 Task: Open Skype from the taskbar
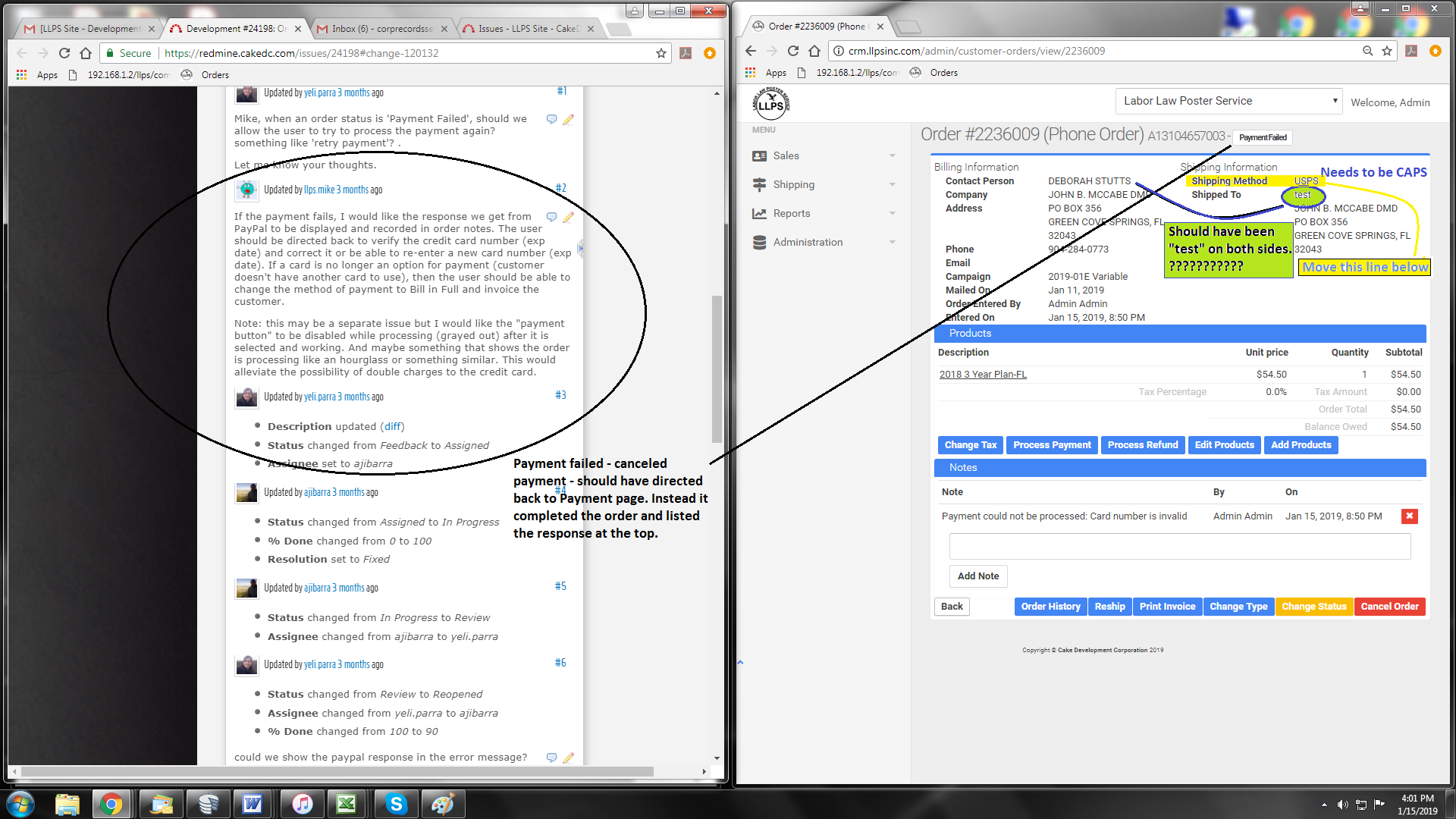396,804
